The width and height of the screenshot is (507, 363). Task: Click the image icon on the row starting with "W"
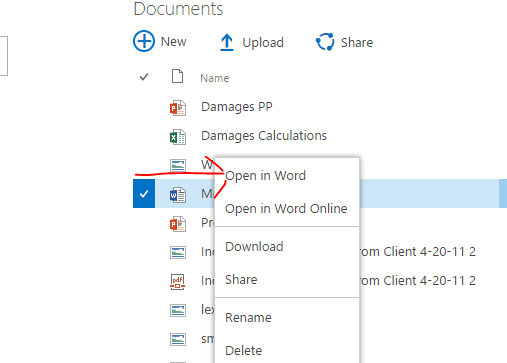(x=178, y=165)
